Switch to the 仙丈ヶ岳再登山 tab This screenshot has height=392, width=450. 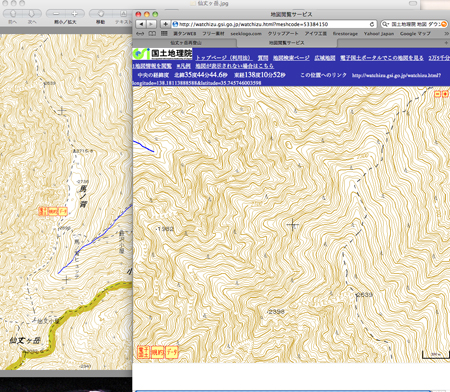coord(186,43)
